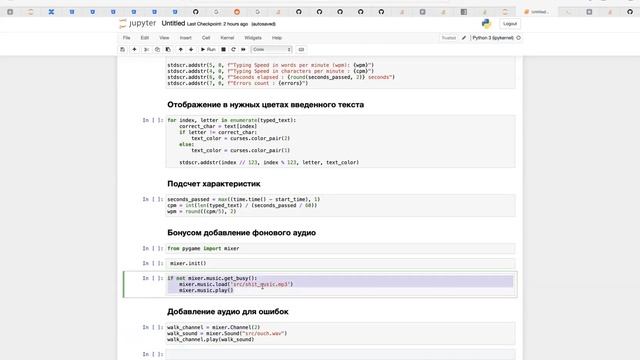Click the wpm = round((cpm/5), 2) line
The image size is (640, 360).
(202, 211)
